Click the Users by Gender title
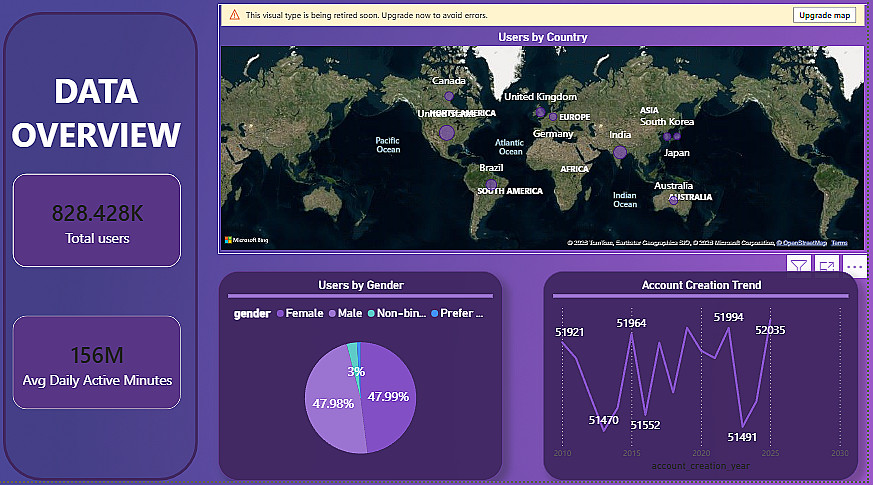This screenshot has height=485, width=873. (361, 285)
